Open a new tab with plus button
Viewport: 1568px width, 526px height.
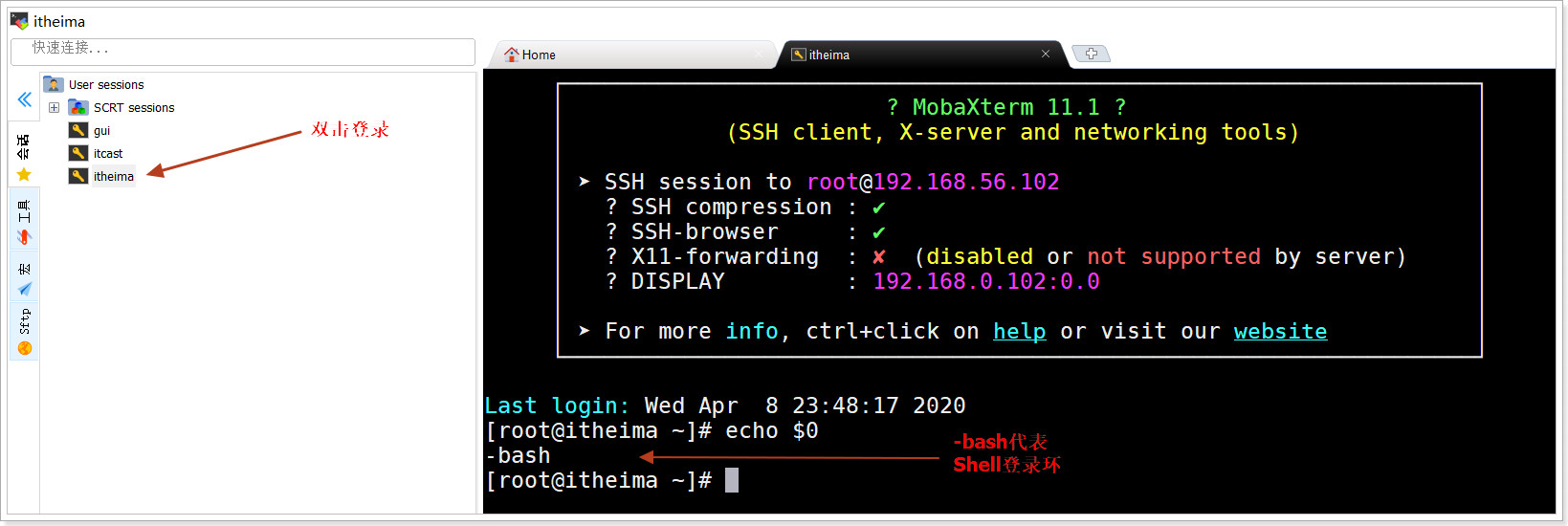coord(1091,54)
